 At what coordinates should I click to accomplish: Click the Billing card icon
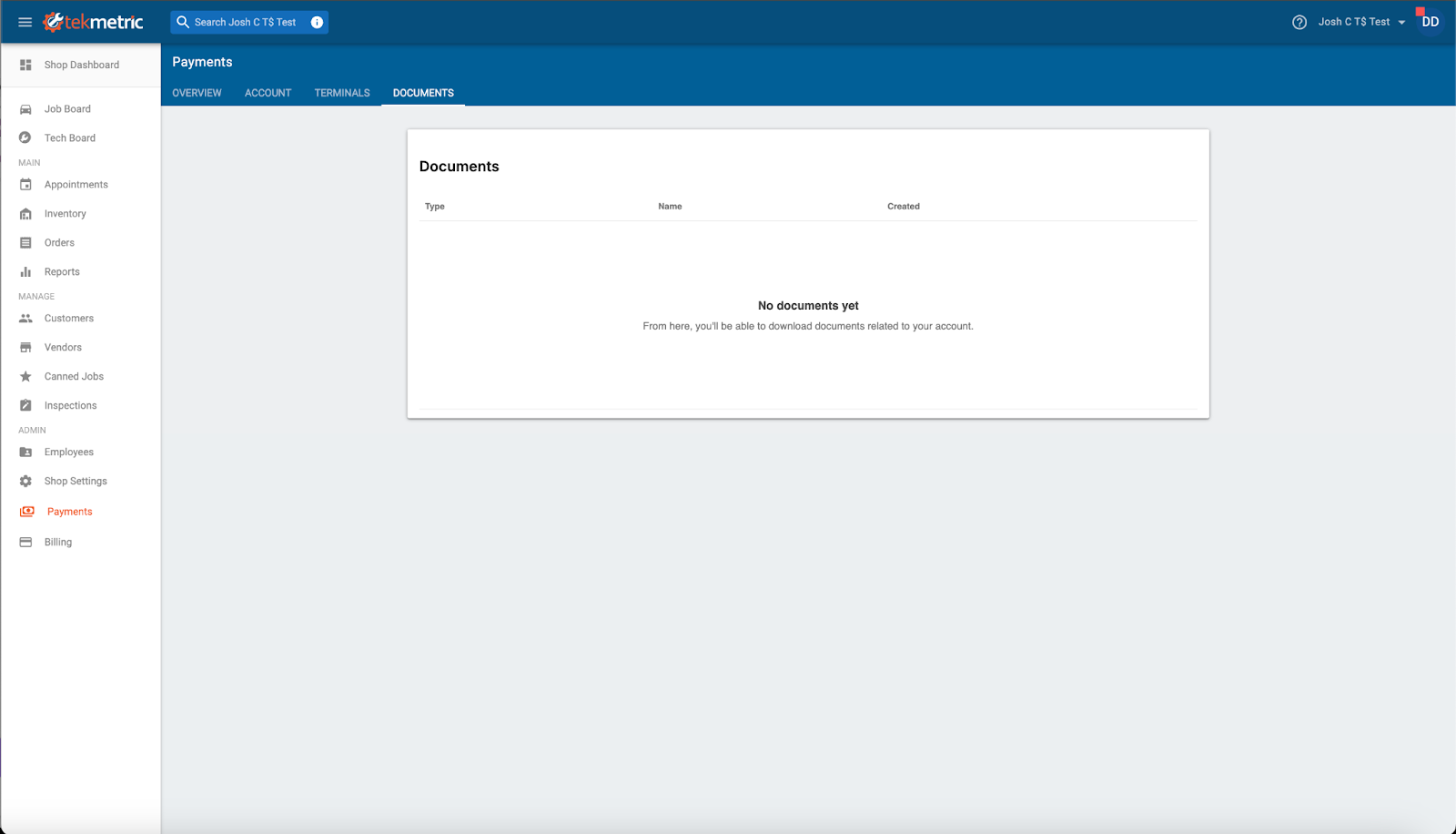click(25, 542)
